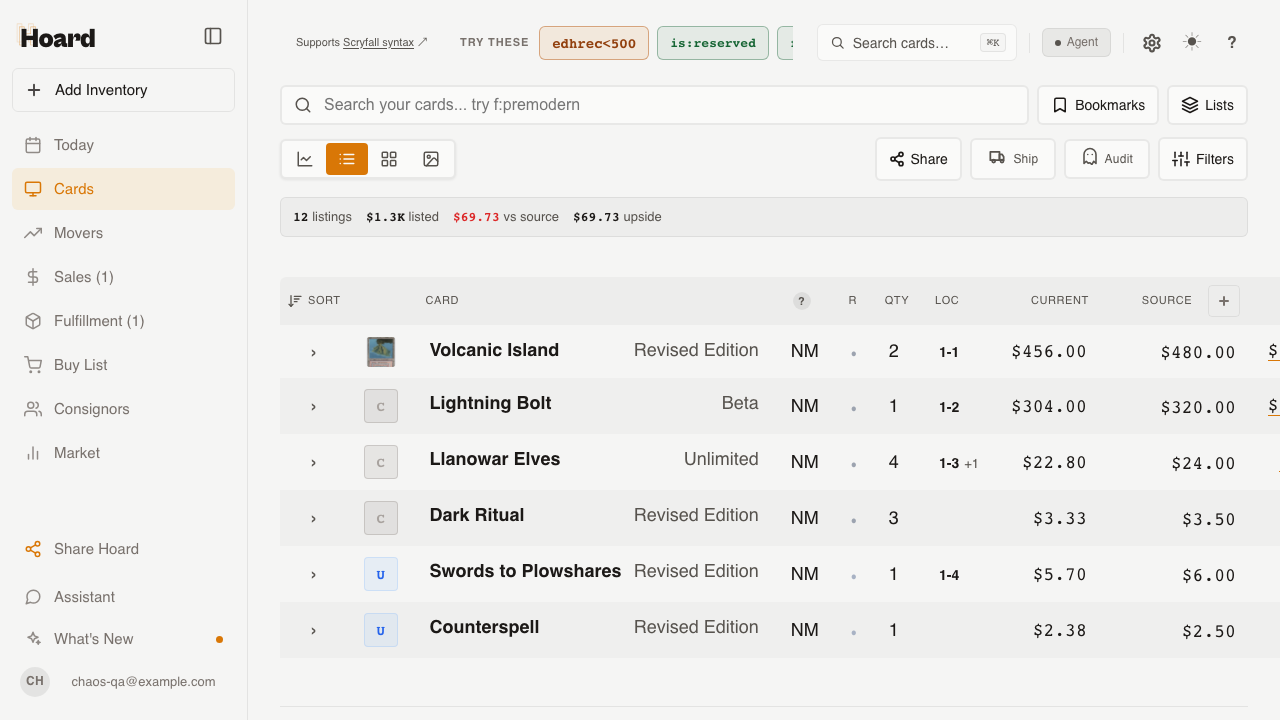Toggle the Agent mode pill
1280x720 pixels.
pyautogui.click(x=1076, y=42)
